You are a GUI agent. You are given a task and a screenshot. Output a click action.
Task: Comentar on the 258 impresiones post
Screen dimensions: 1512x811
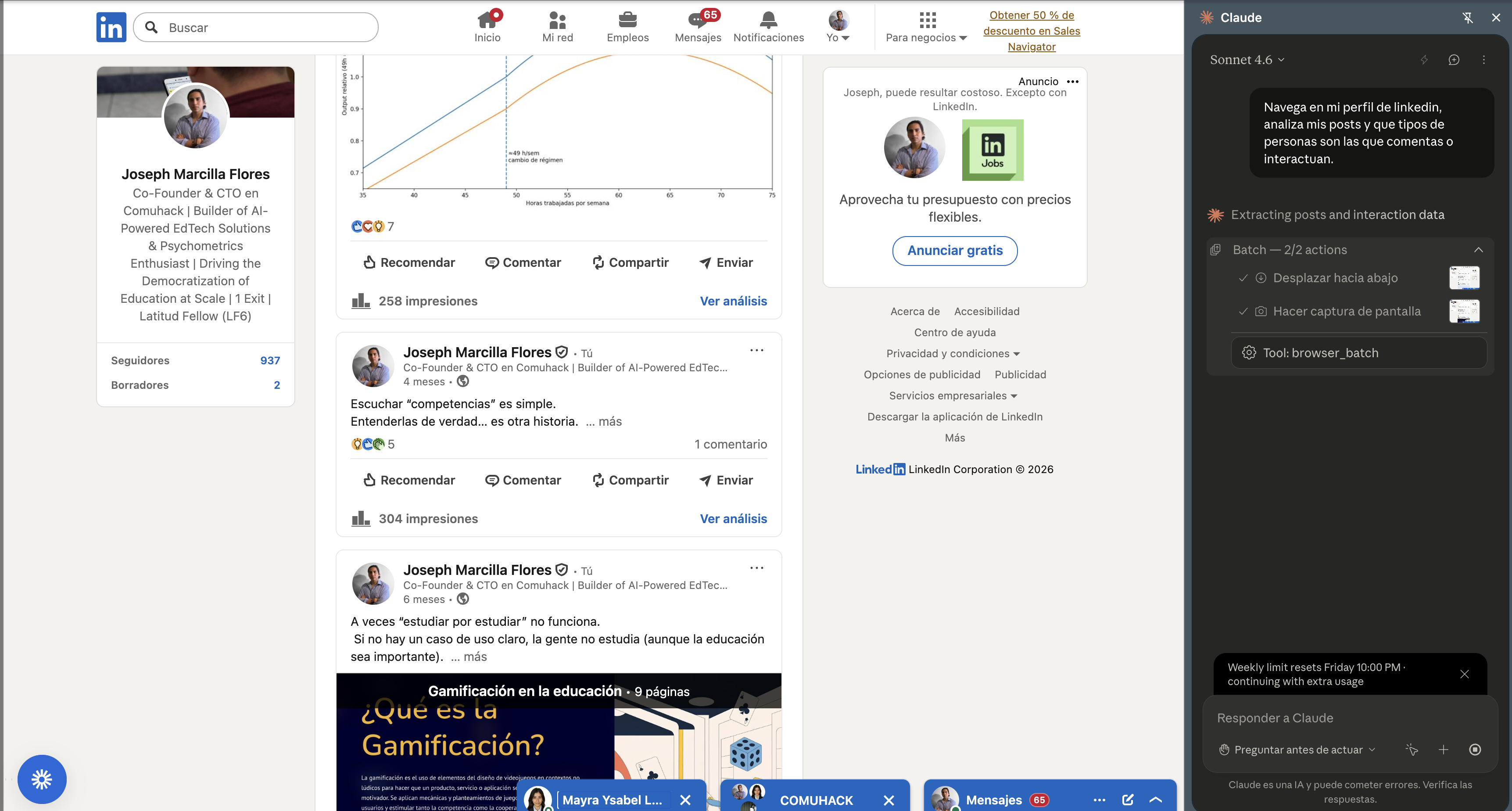[x=523, y=262]
